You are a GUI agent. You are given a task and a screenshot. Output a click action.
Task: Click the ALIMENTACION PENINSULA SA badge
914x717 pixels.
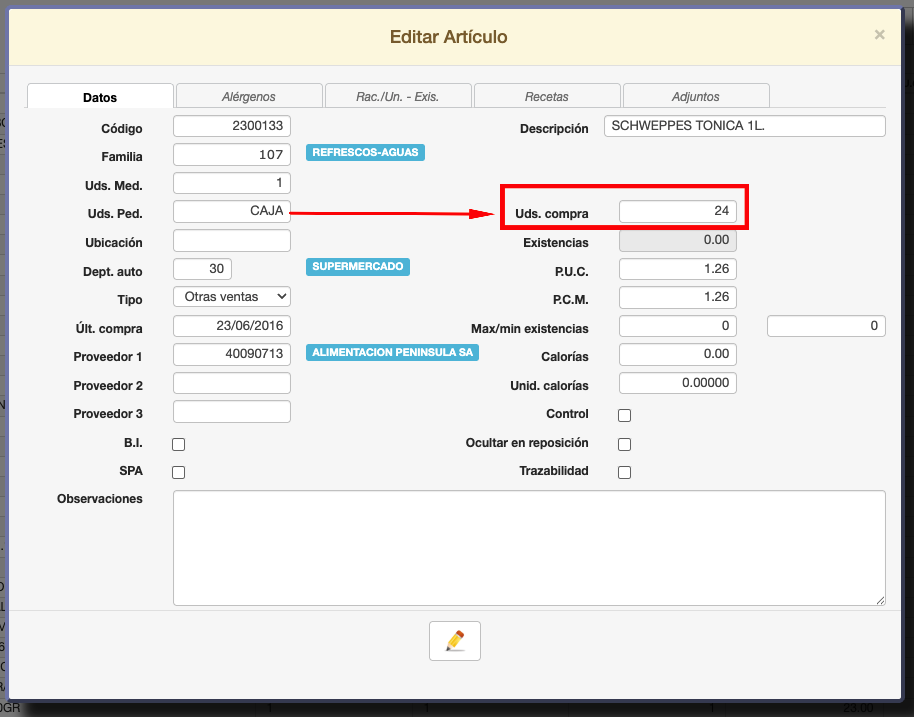click(x=393, y=353)
